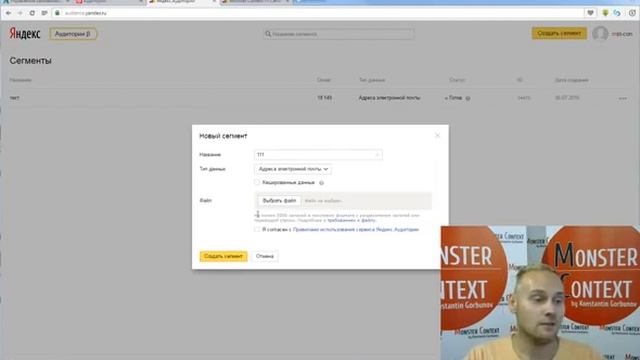Click the Дата создания column header
Screen dimensions: 640x360
(x=571, y=80)
